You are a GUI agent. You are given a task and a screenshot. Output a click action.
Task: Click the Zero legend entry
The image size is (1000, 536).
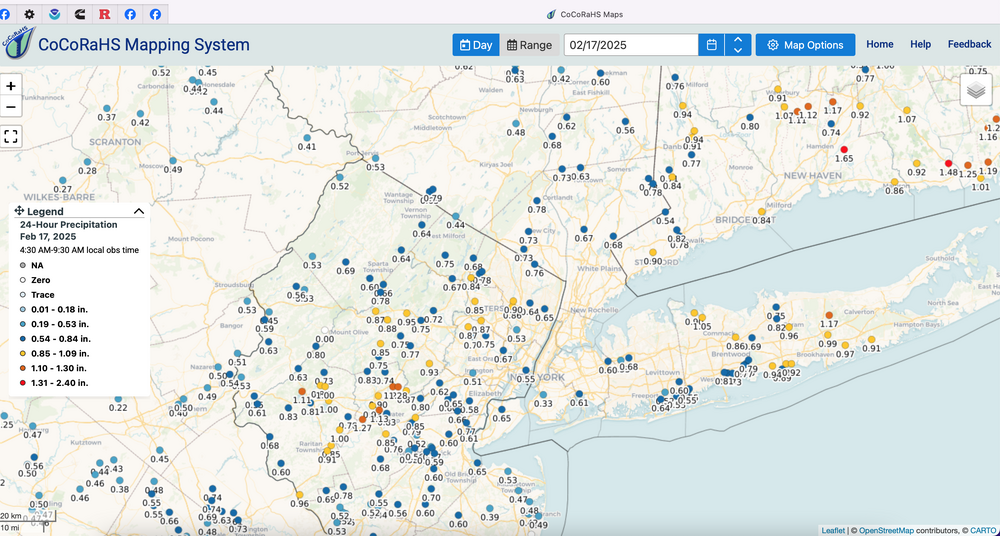tap(40, 280)
